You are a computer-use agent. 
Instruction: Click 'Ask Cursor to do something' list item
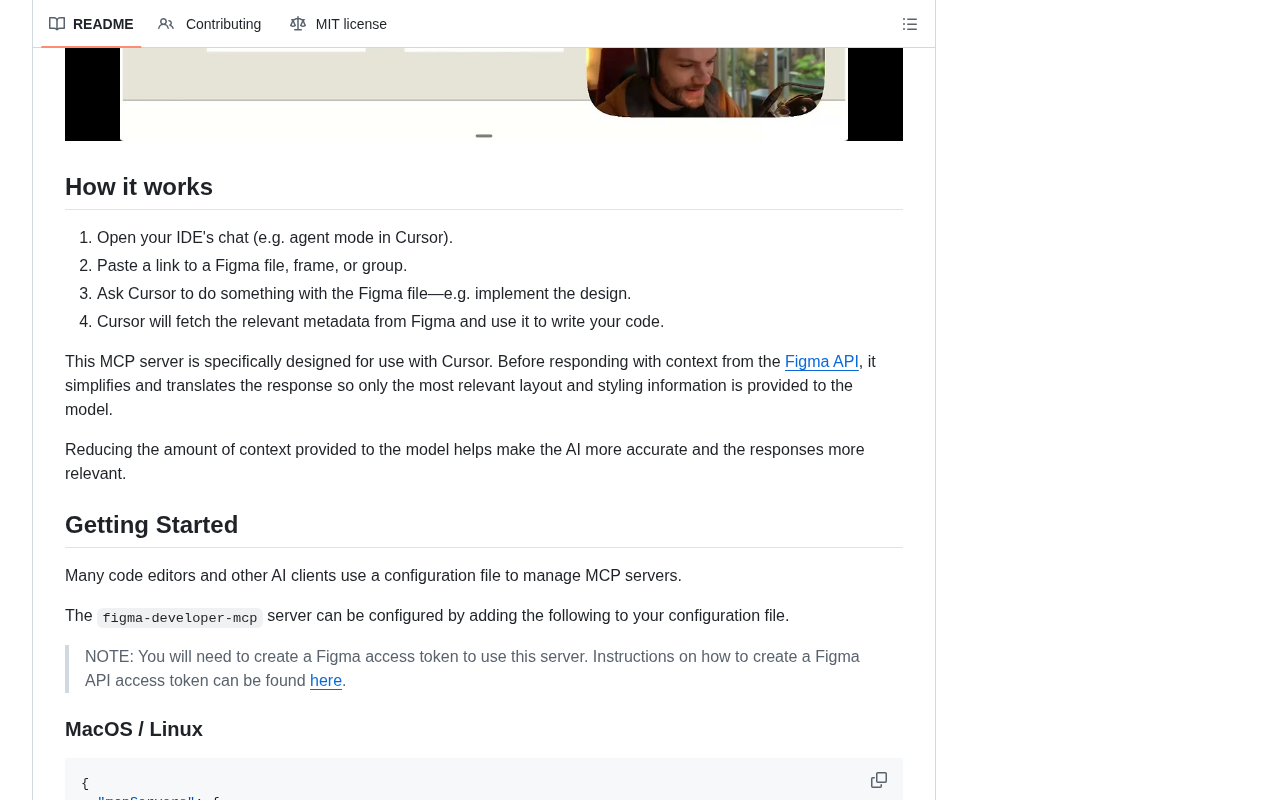(x=364, y=294)
